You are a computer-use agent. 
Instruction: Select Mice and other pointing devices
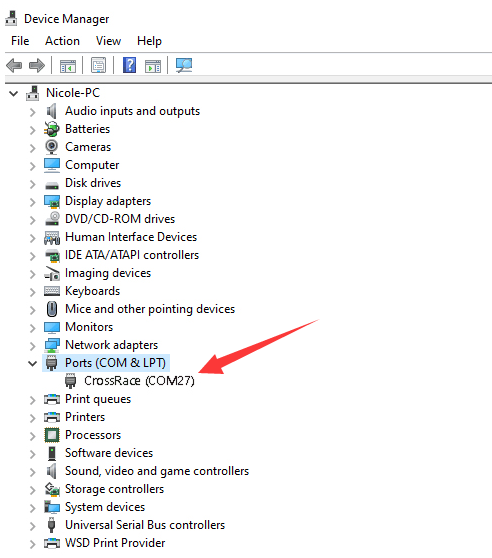tap(150, 309)
